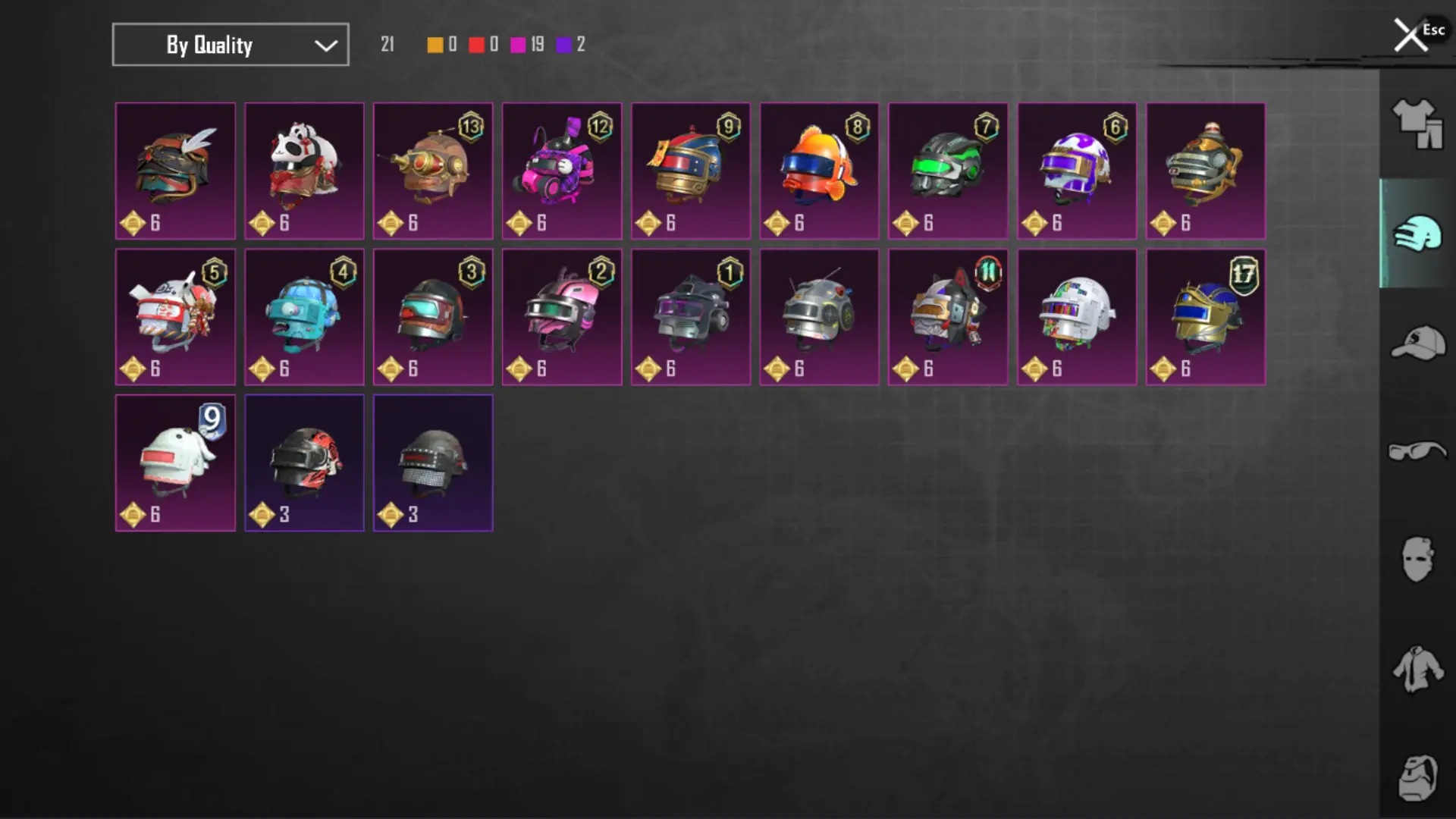Open the backpack category icon
The image size is (1456, 819).
click(1417, 777)
